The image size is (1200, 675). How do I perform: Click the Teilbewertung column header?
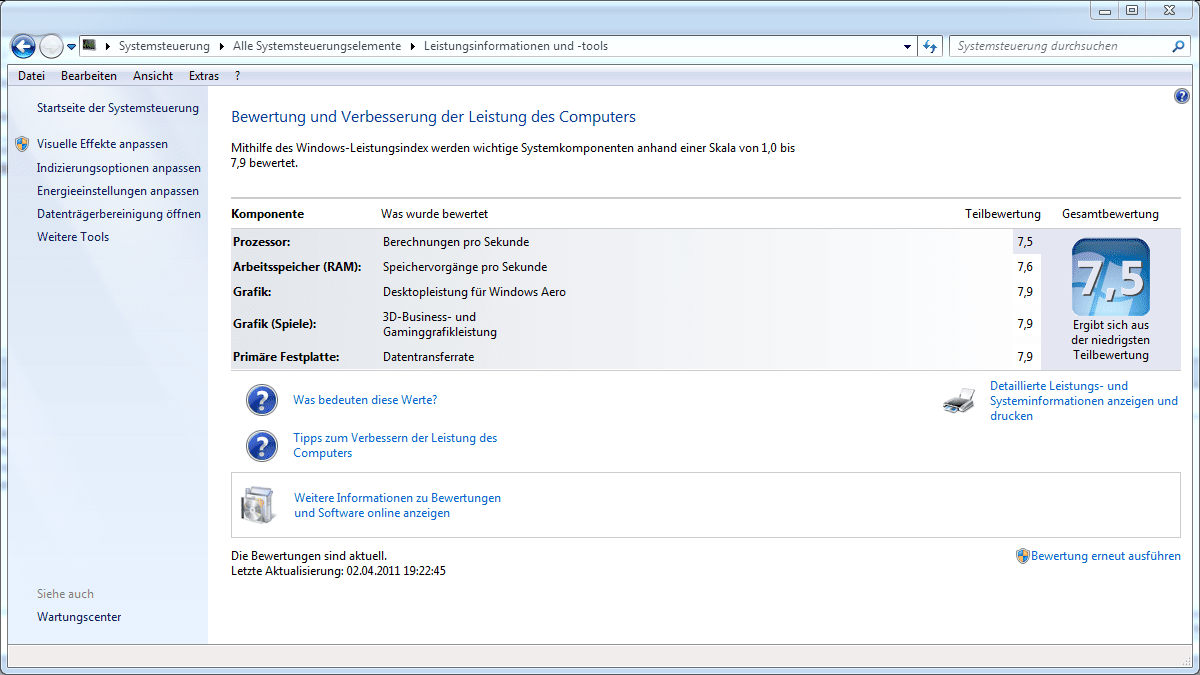pos(1002,214)
